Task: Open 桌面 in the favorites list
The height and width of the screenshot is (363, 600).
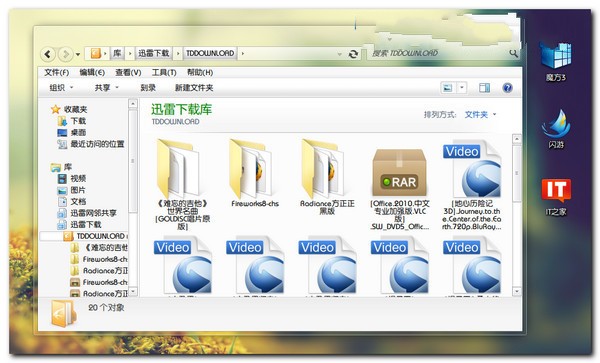Action: coord(72,132)
